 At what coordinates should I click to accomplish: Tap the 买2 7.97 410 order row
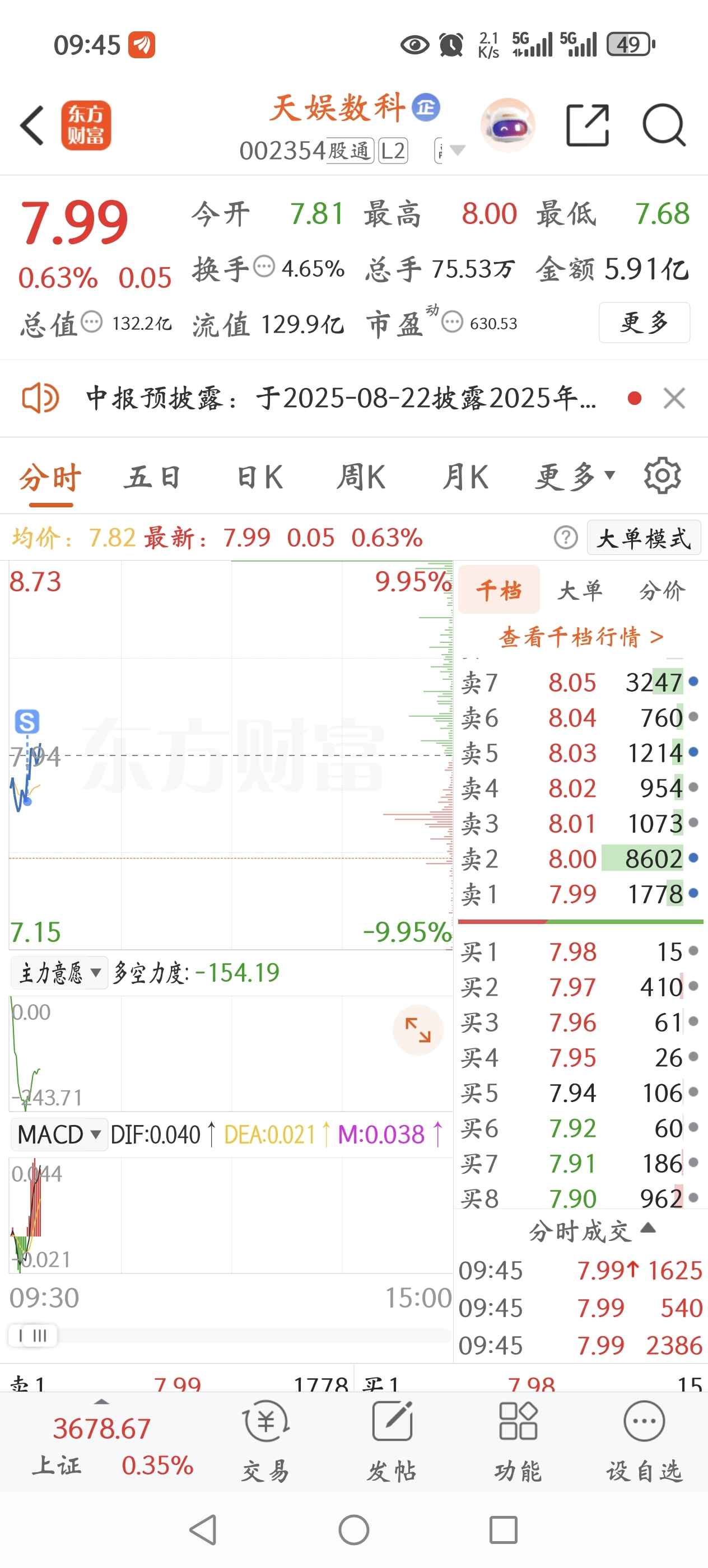(580, 986)
